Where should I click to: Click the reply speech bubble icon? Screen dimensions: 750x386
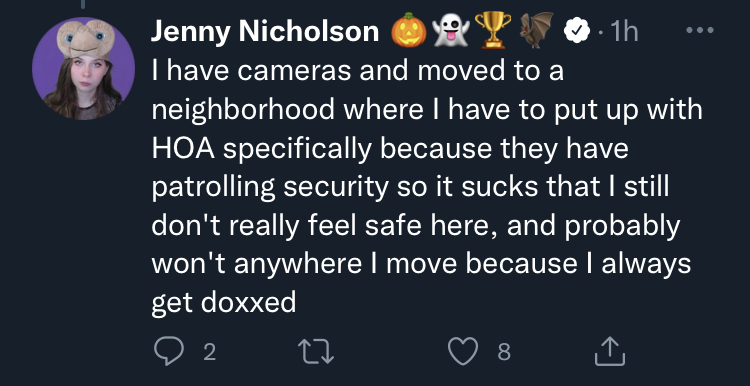[x=169, y=352]
